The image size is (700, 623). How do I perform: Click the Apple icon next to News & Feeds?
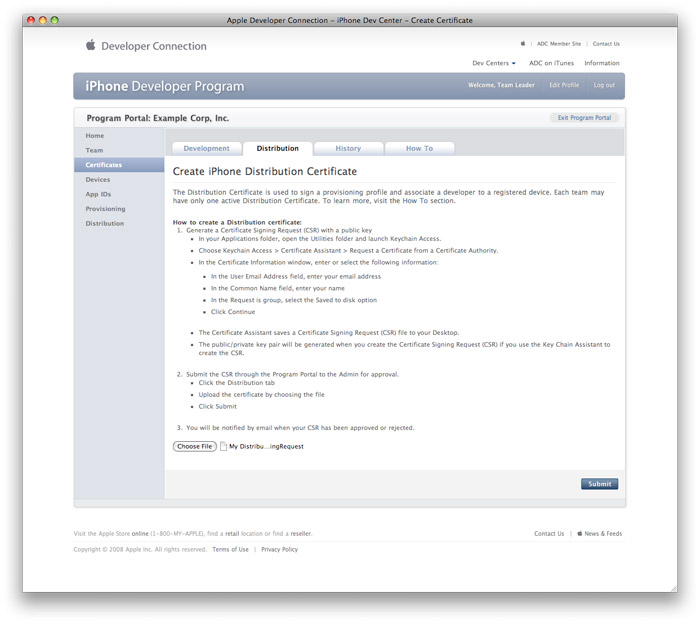579,533
